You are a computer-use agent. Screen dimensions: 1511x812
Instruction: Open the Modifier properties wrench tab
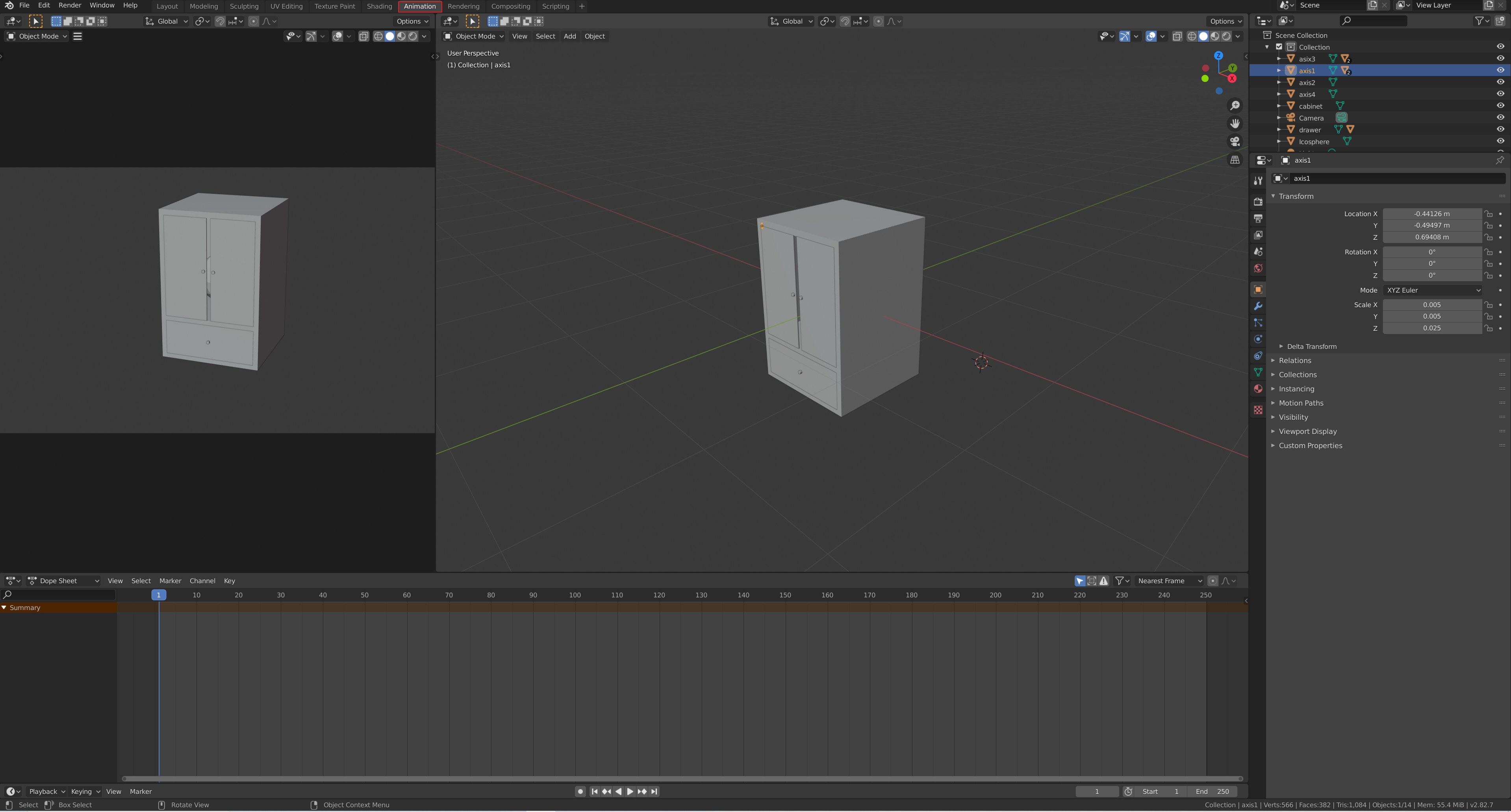(x=1258, y=306)
